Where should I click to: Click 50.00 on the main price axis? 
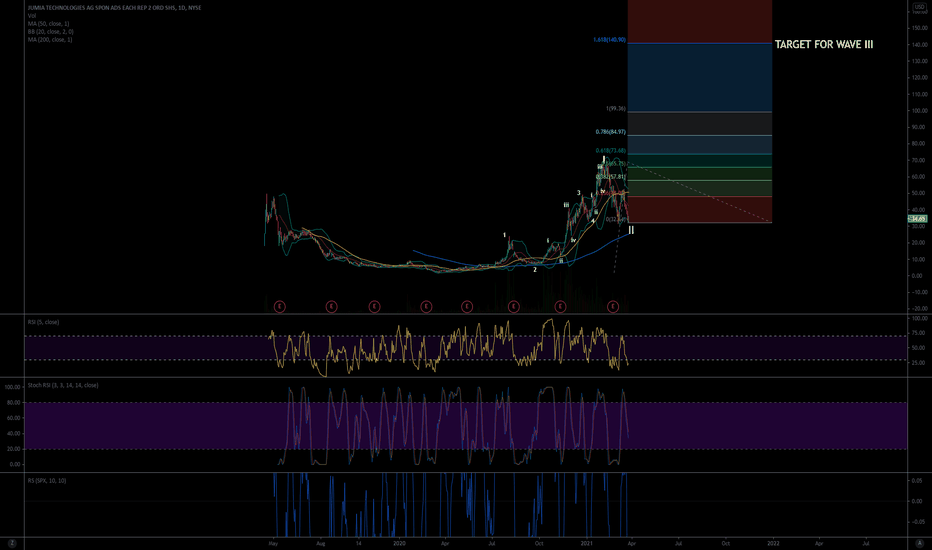(920, 193)
